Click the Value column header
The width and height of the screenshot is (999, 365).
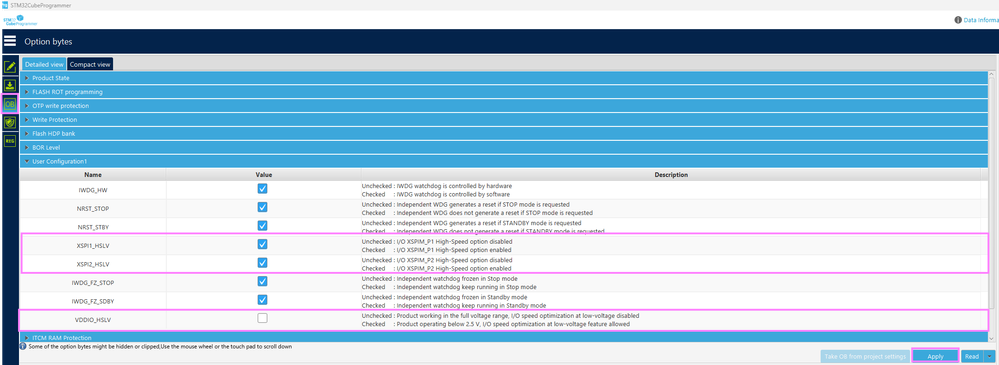263,175
